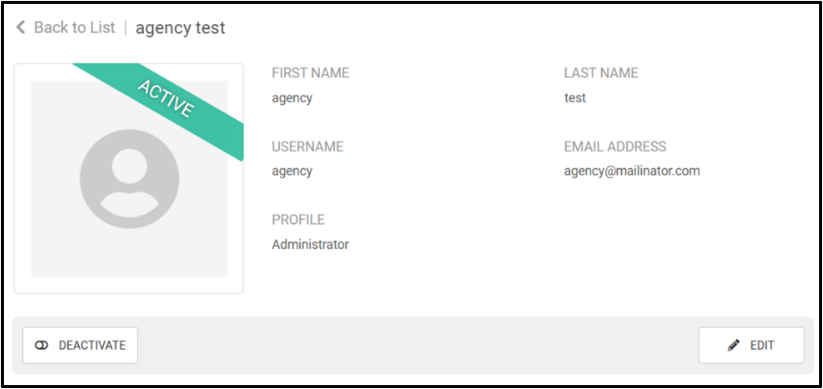Select the Administrator profile value
The width and height of the screenshot is (823, 389).
click(x=310, y=244)
